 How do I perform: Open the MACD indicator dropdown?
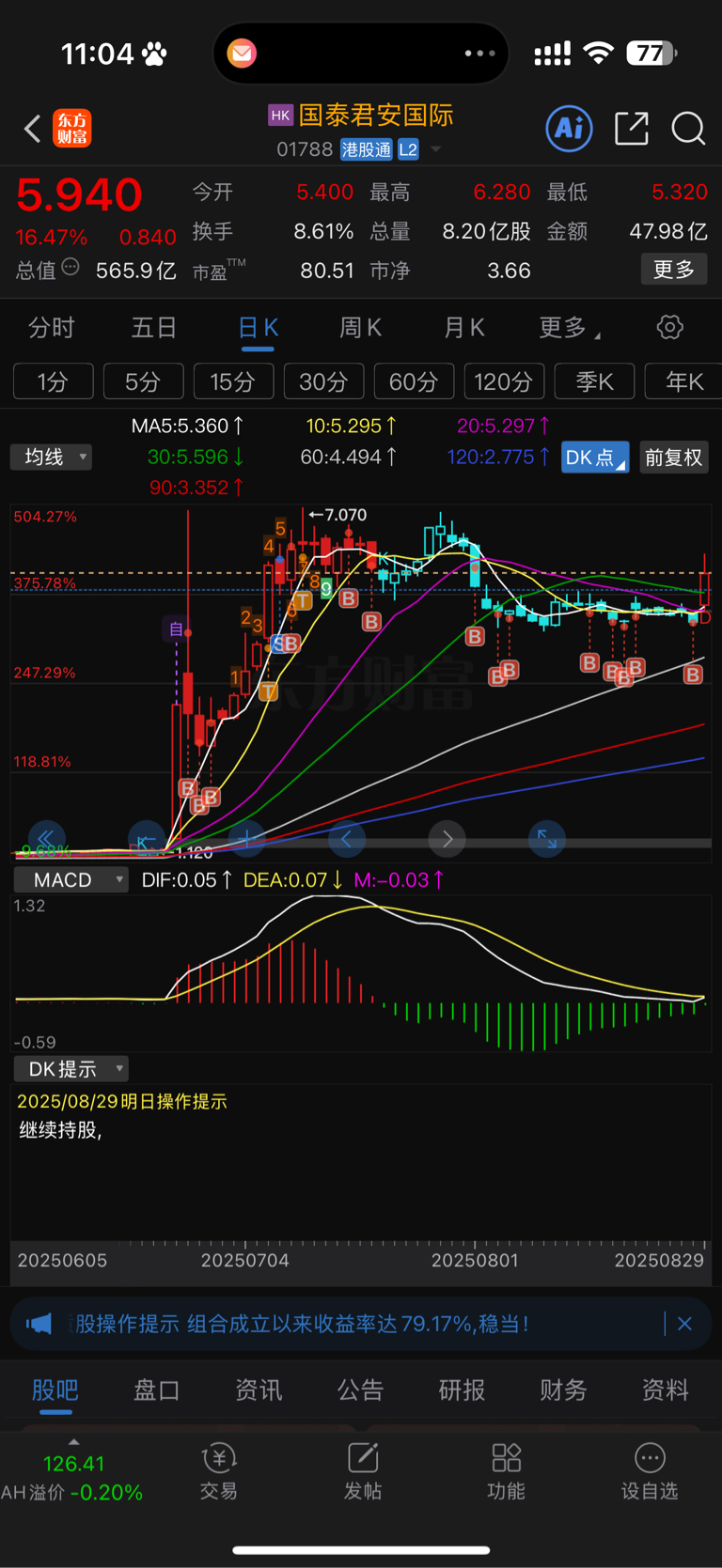(x=71, y=880)
